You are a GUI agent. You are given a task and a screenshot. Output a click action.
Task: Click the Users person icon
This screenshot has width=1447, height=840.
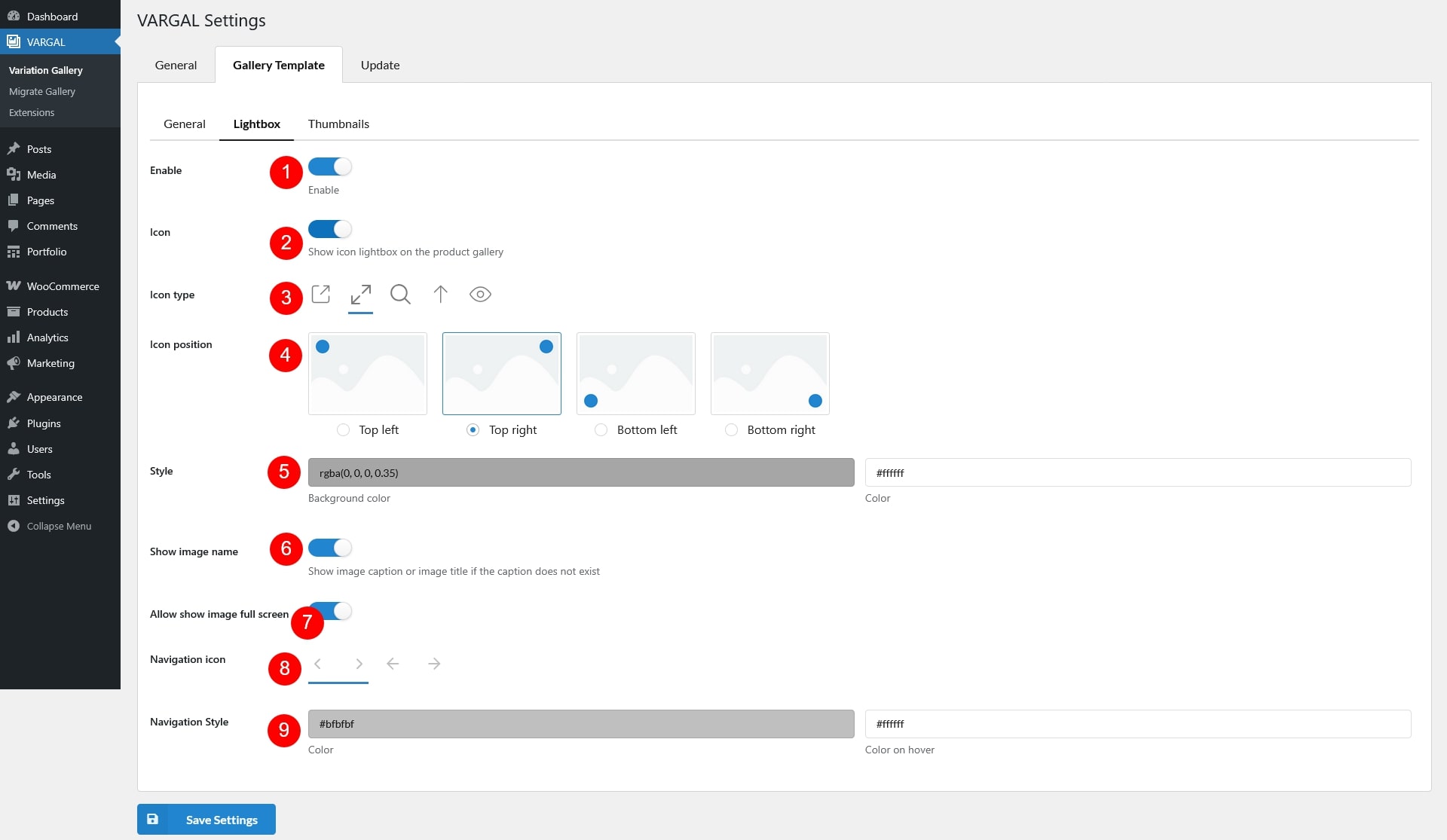coord(14,448)
